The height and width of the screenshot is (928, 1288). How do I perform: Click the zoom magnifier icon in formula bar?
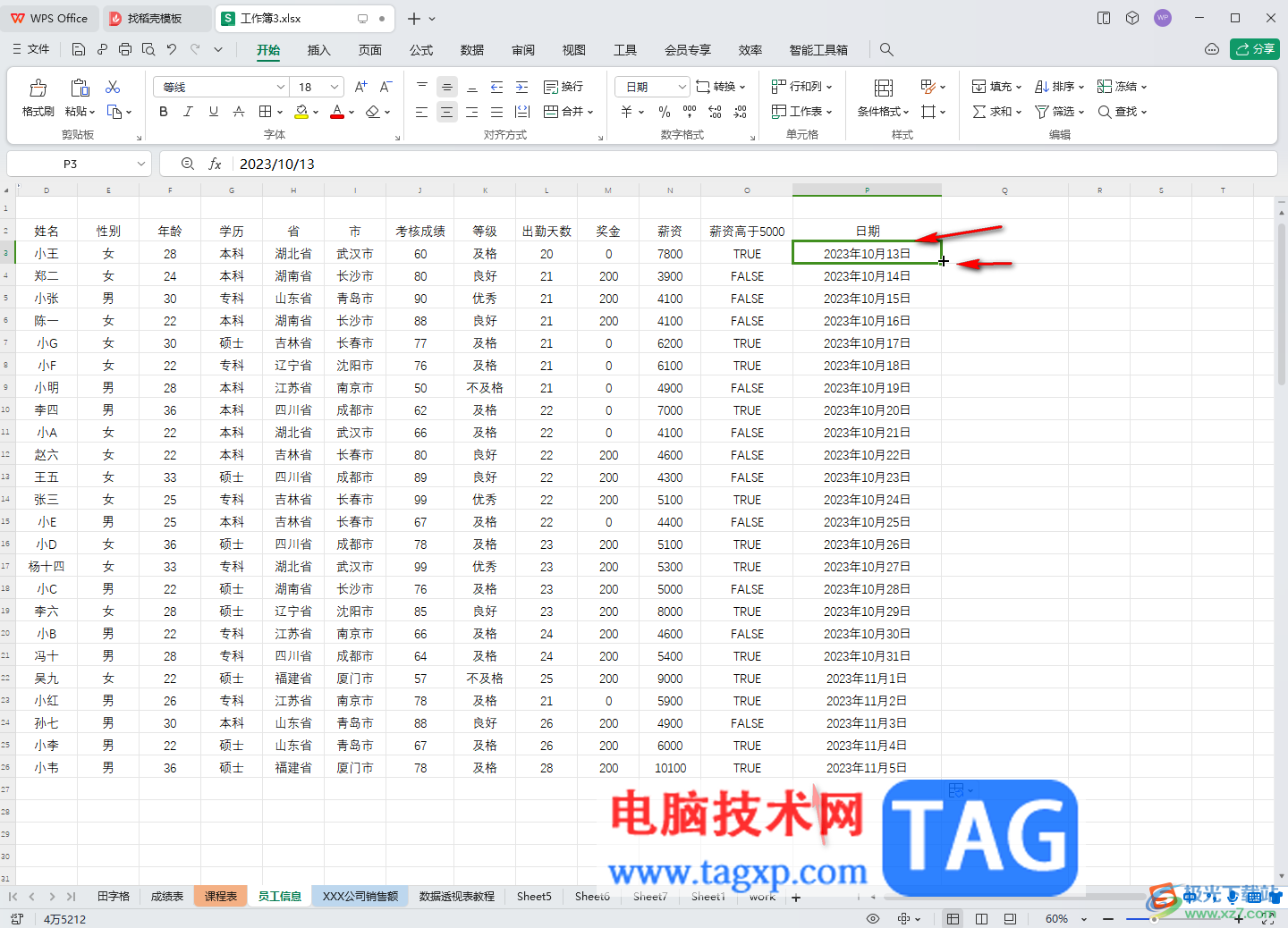188,164
